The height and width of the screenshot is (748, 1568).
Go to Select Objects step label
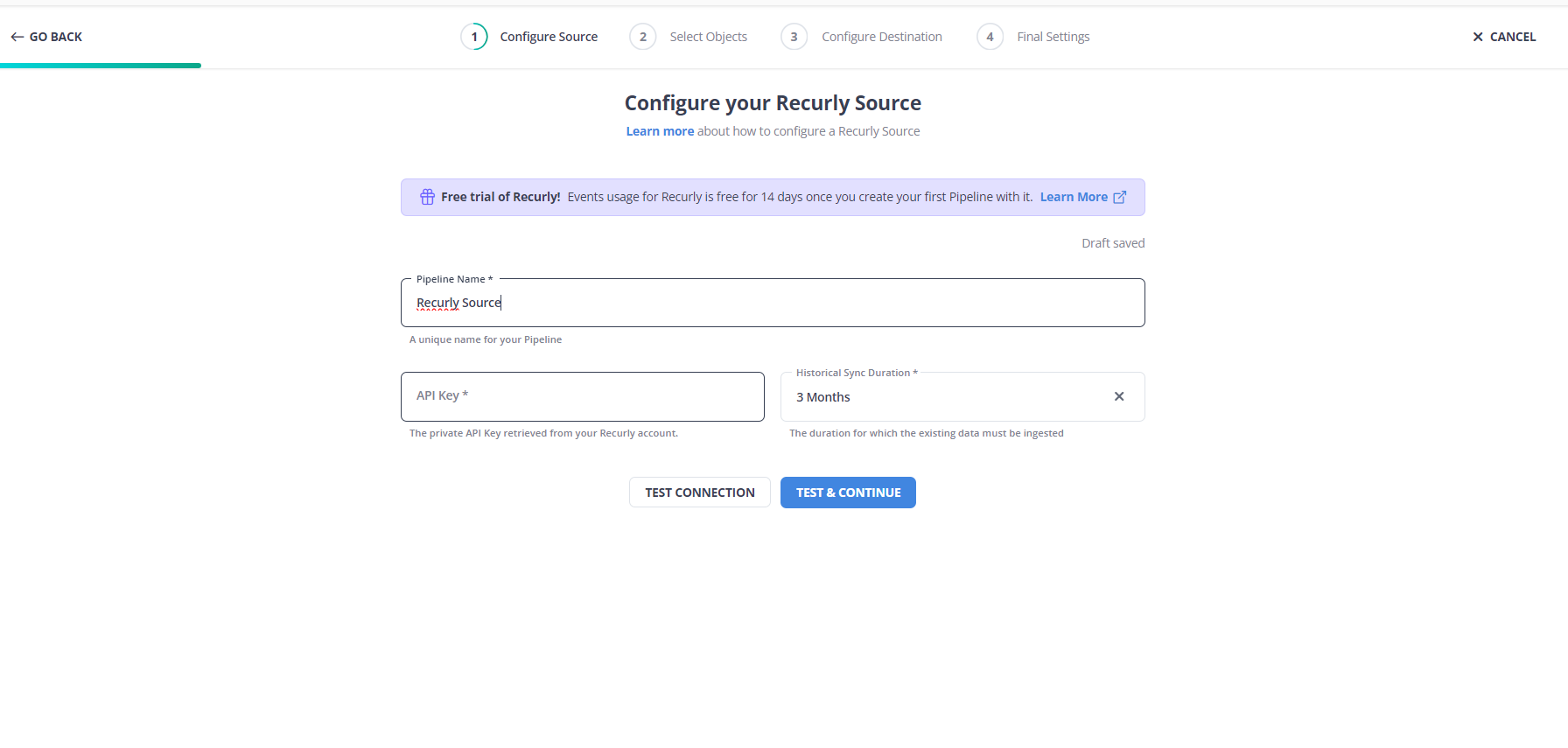(709, 37)
